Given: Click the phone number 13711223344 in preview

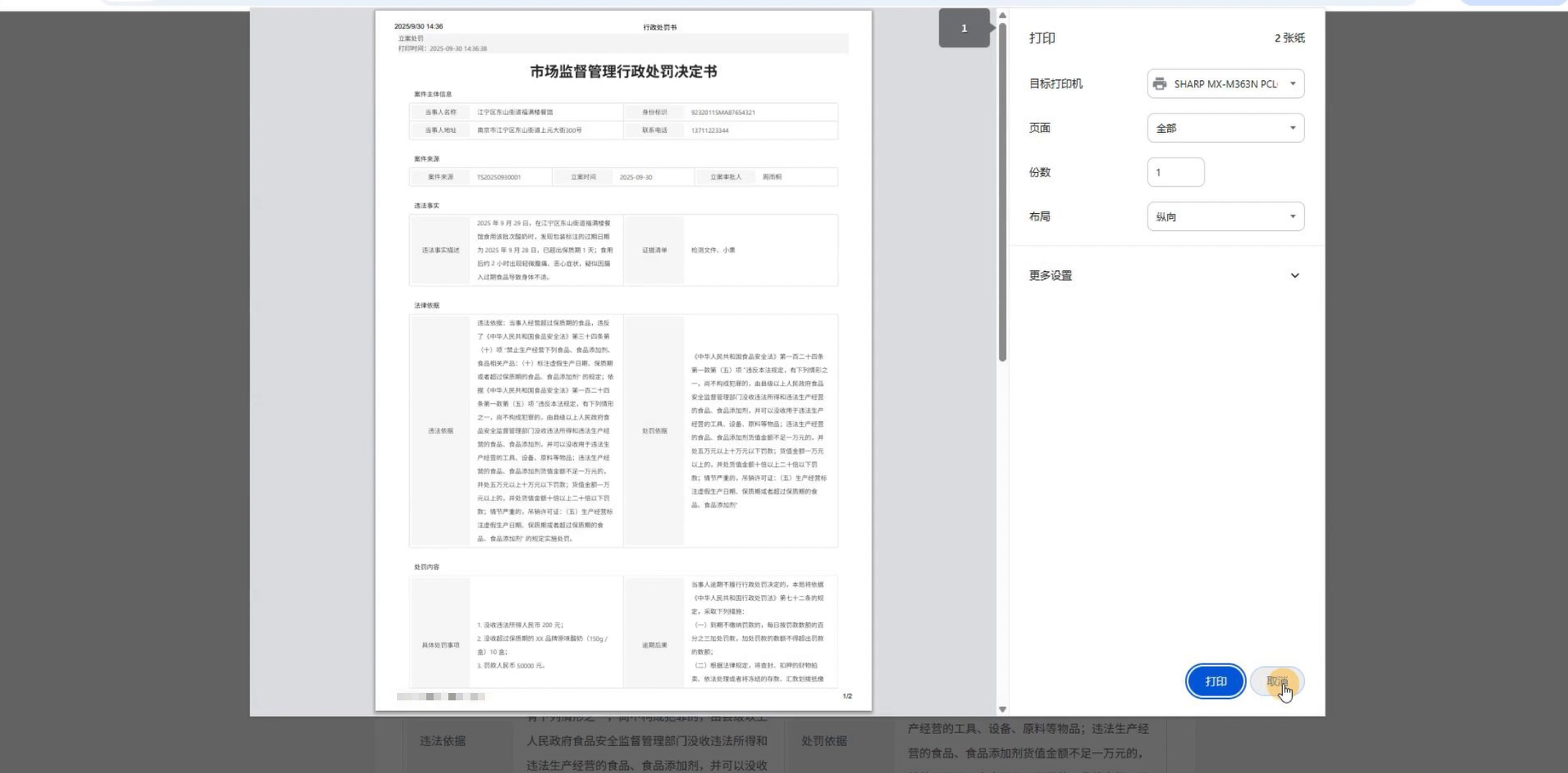Looking at the screenshot, I should tap(710, 131).
